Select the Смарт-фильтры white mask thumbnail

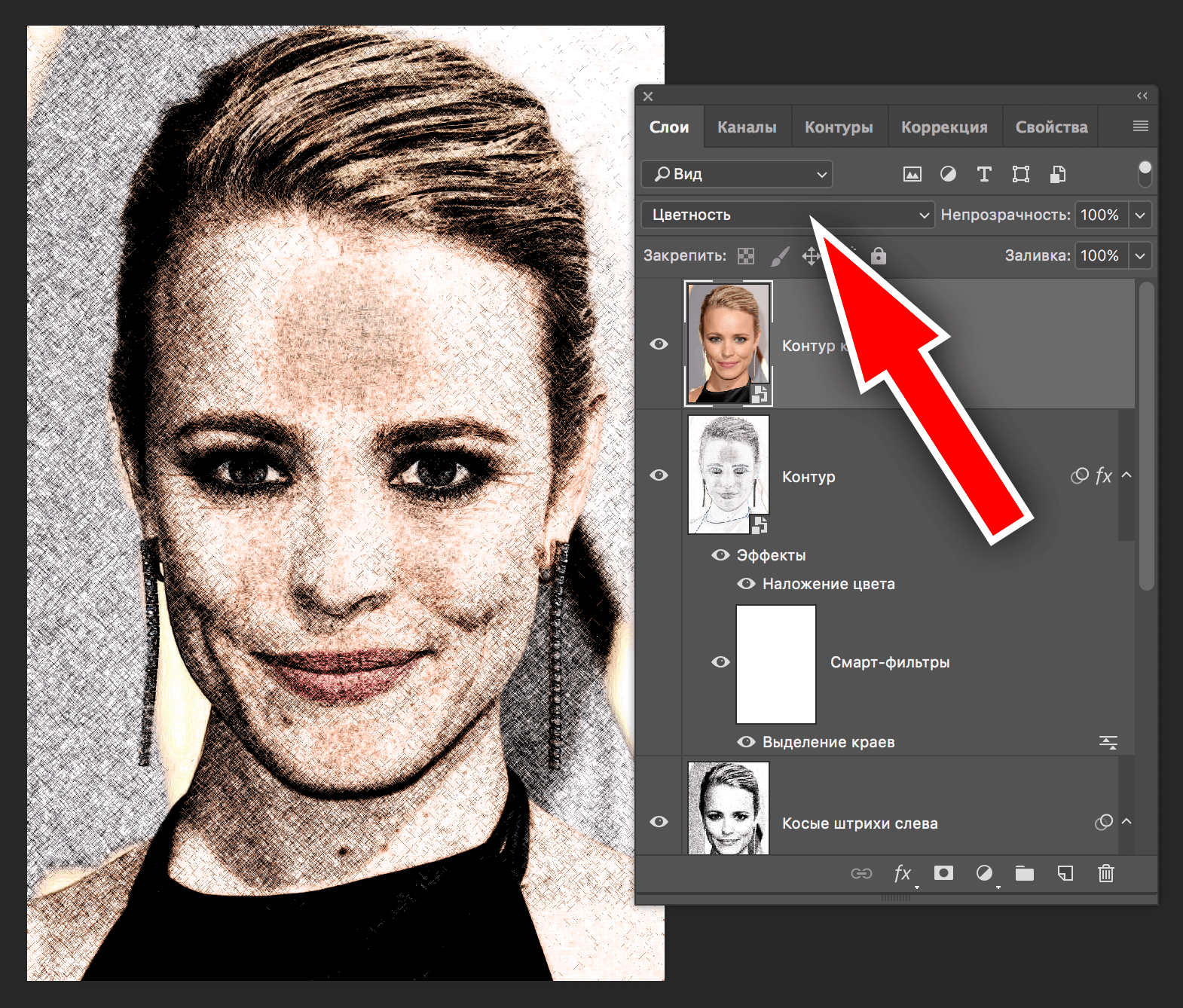(776, 664)
